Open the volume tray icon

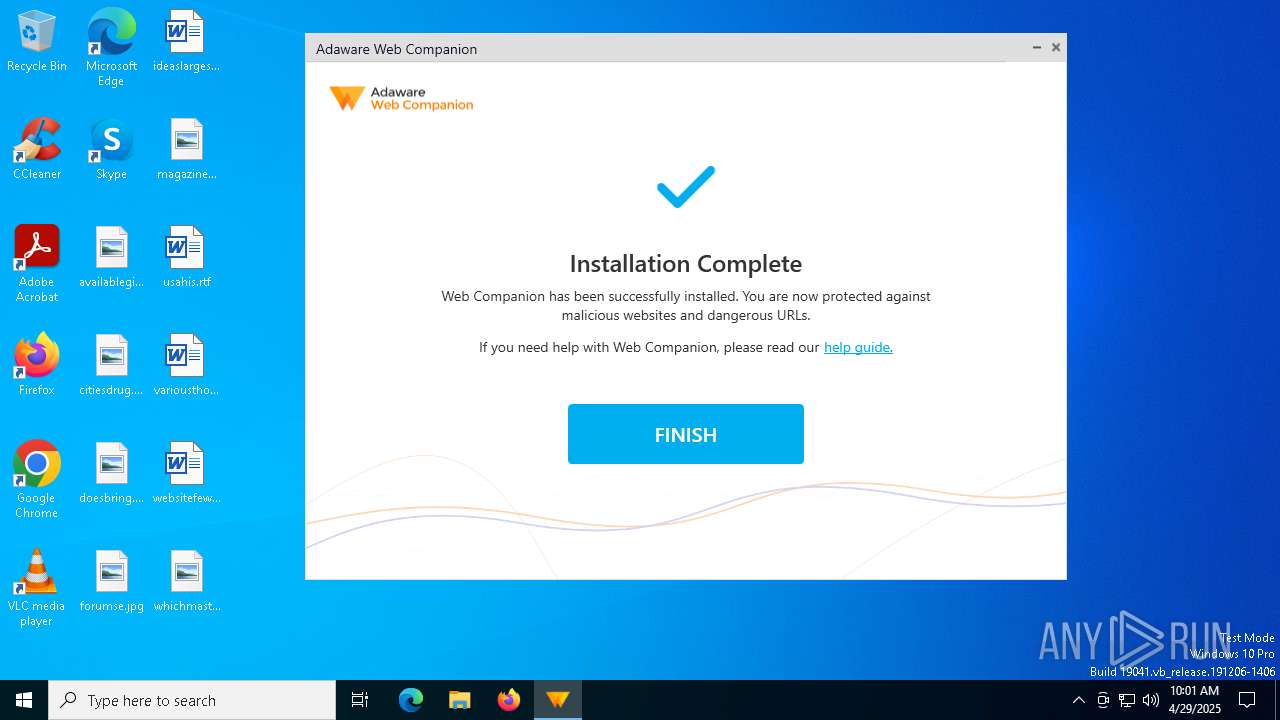1151,700
